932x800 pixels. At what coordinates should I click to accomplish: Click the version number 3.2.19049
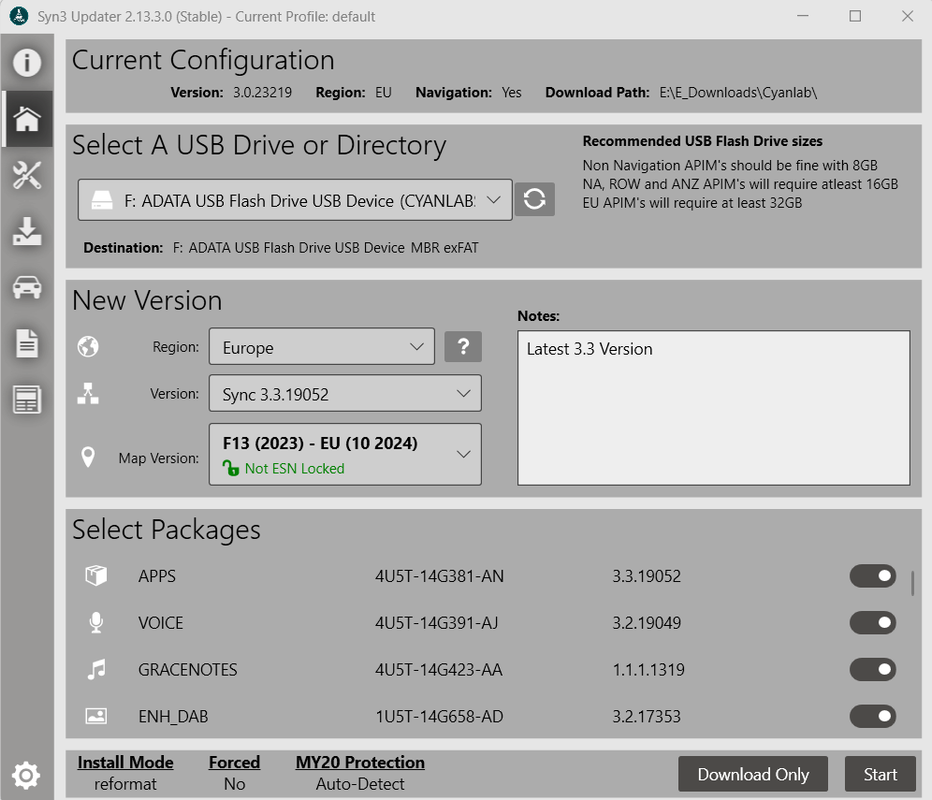(x=647, y=622)
